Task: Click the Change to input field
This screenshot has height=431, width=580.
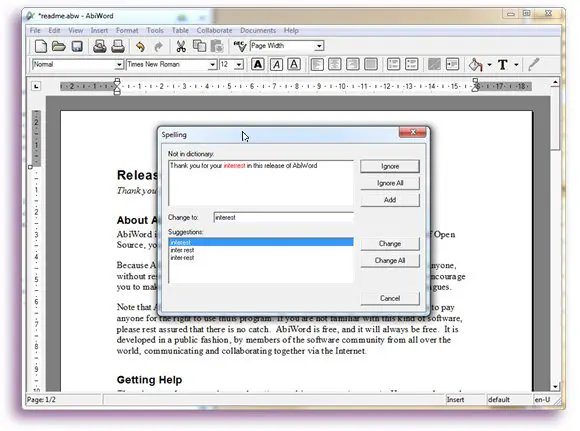Action: [x=284, y=218]
